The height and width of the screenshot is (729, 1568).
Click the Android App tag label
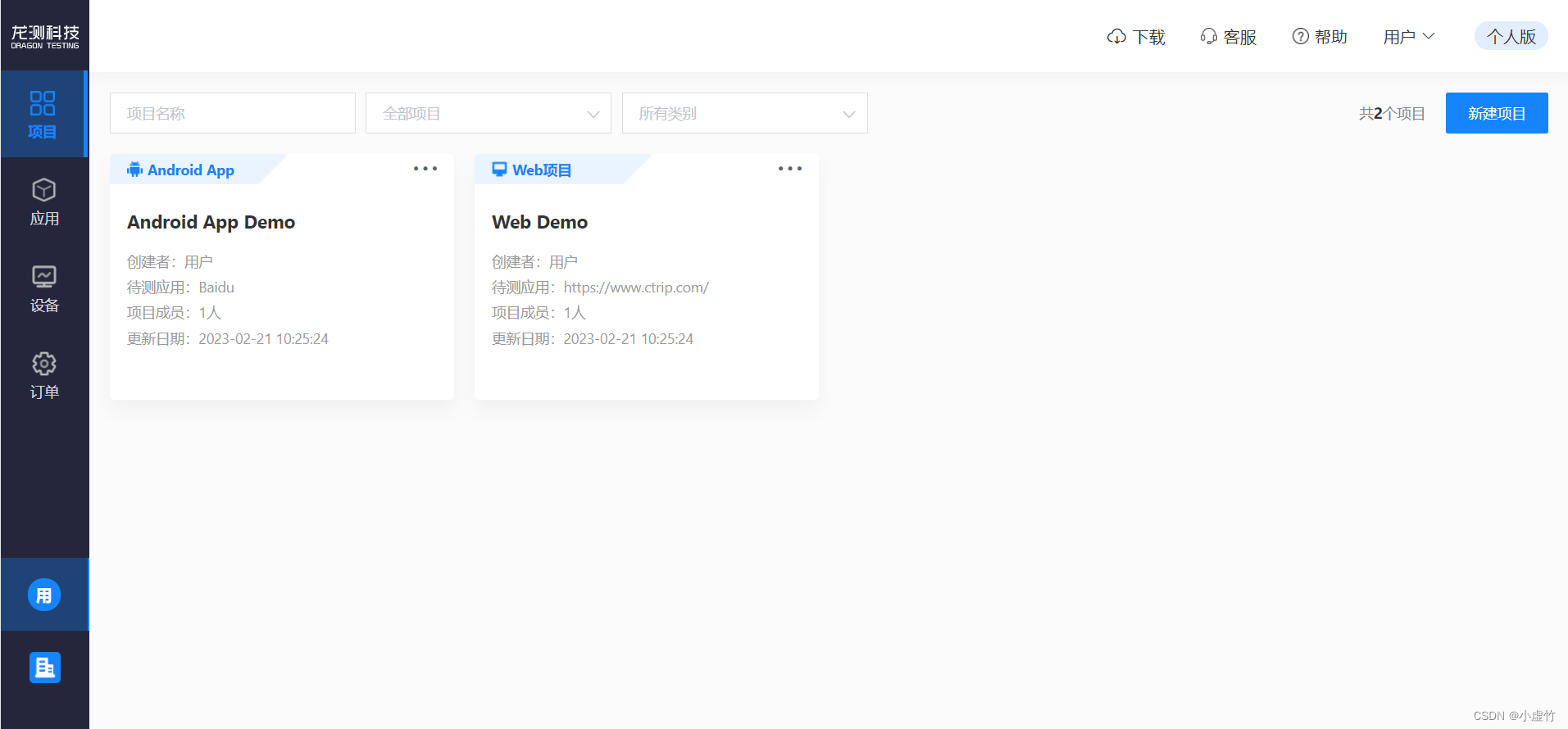(x=191, y=170)
